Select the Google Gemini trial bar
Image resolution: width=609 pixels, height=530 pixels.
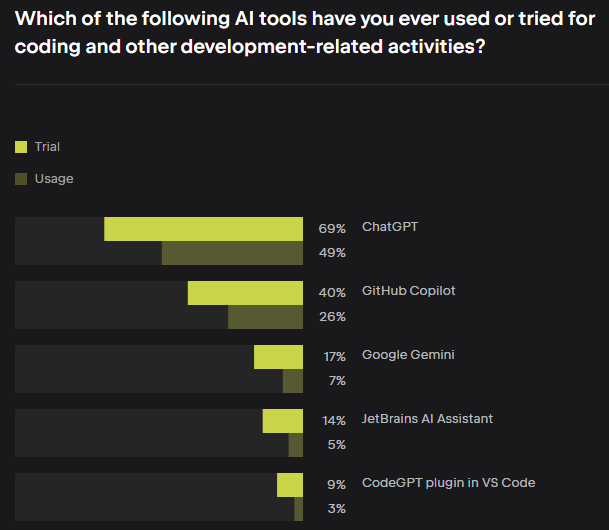coord(278,357)
